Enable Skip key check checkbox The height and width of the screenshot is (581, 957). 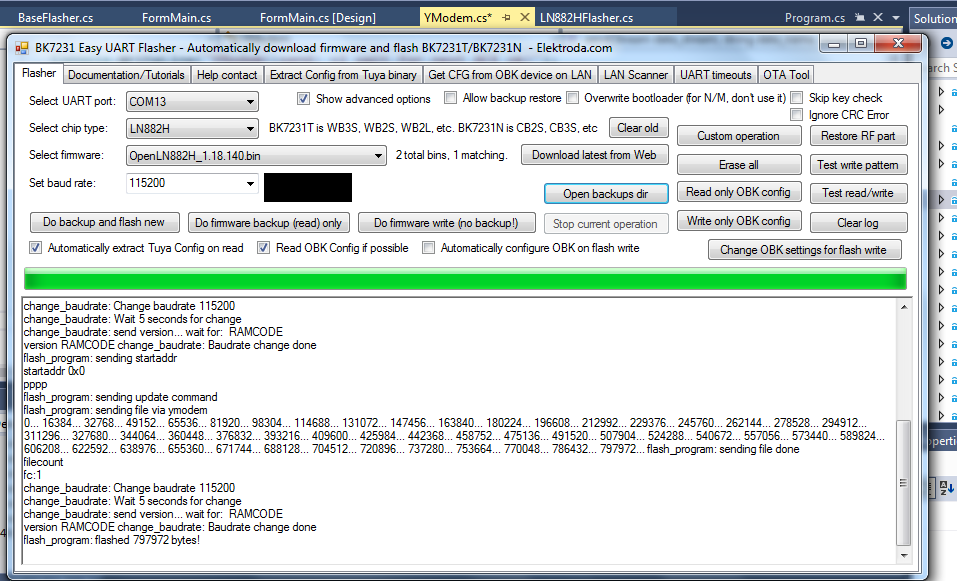796,98
